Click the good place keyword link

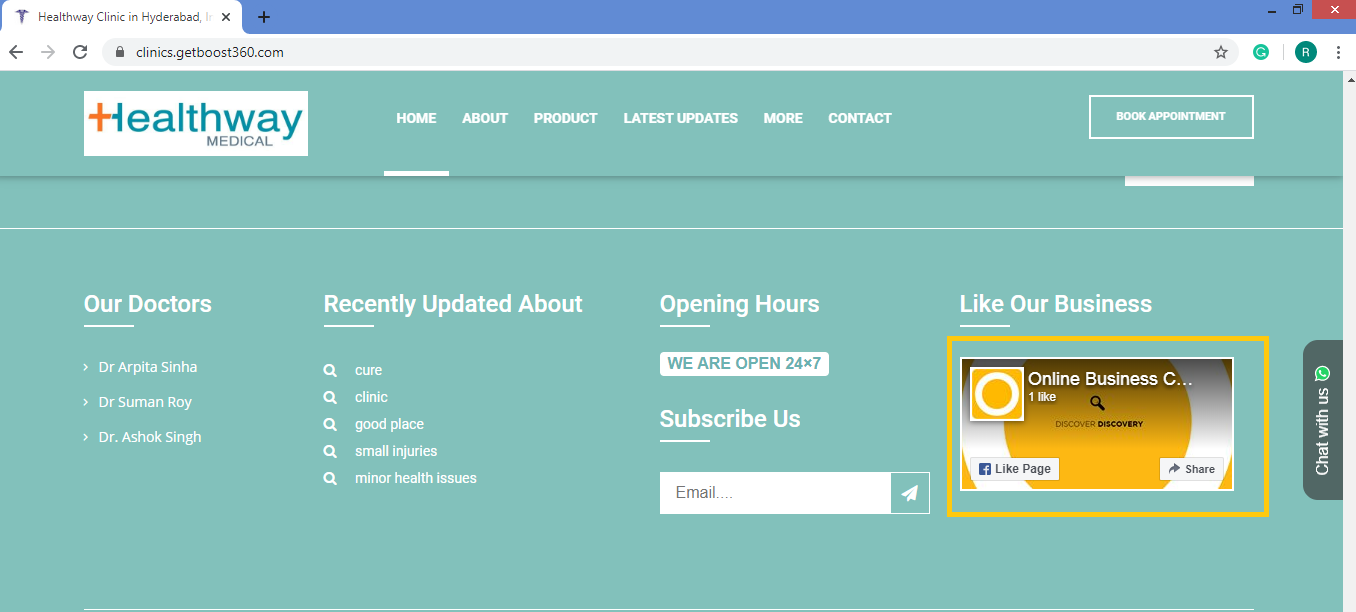389,424
